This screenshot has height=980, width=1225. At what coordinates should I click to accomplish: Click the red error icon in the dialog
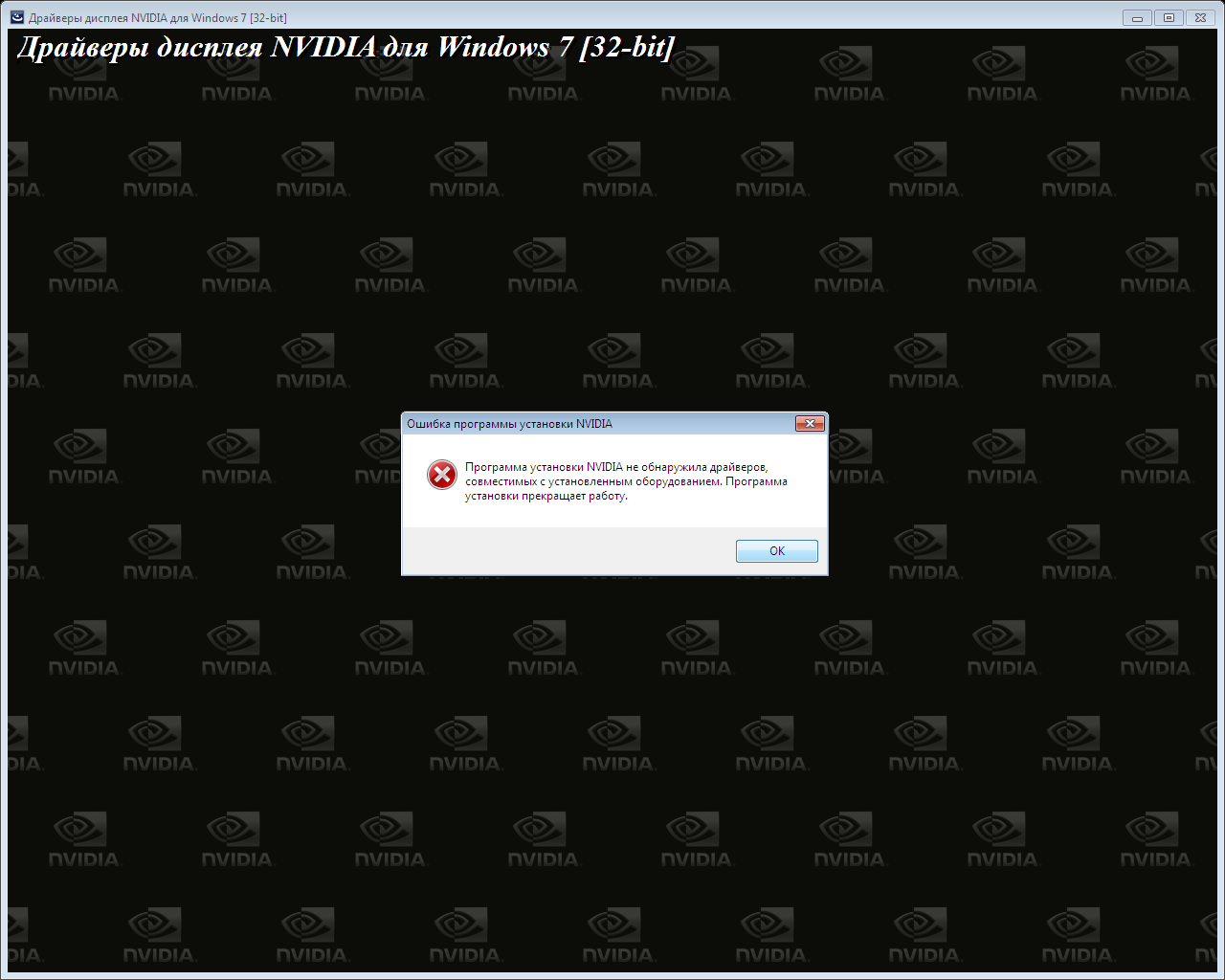442,474
